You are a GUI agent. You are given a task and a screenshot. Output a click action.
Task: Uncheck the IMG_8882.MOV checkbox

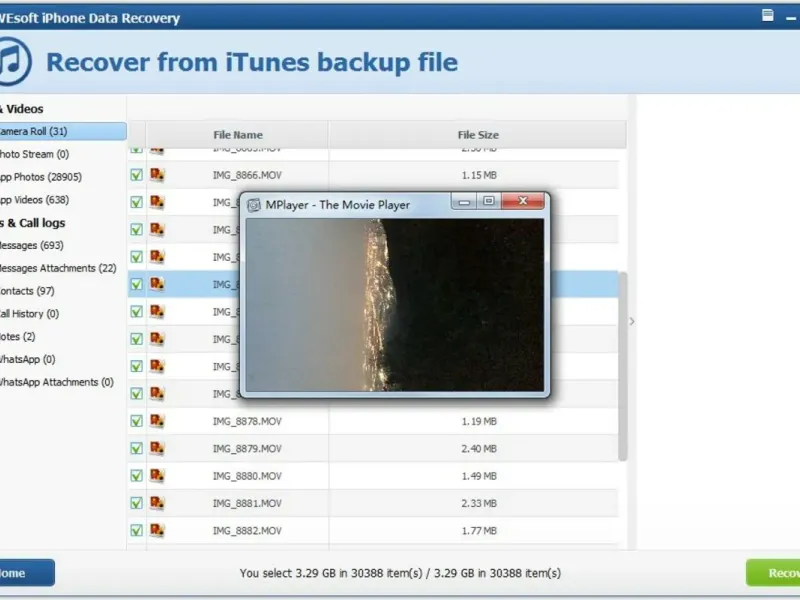(136, 531)
